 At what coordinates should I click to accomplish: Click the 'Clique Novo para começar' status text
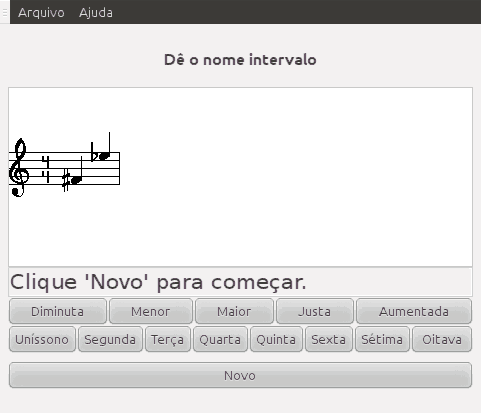pos(158,282)
